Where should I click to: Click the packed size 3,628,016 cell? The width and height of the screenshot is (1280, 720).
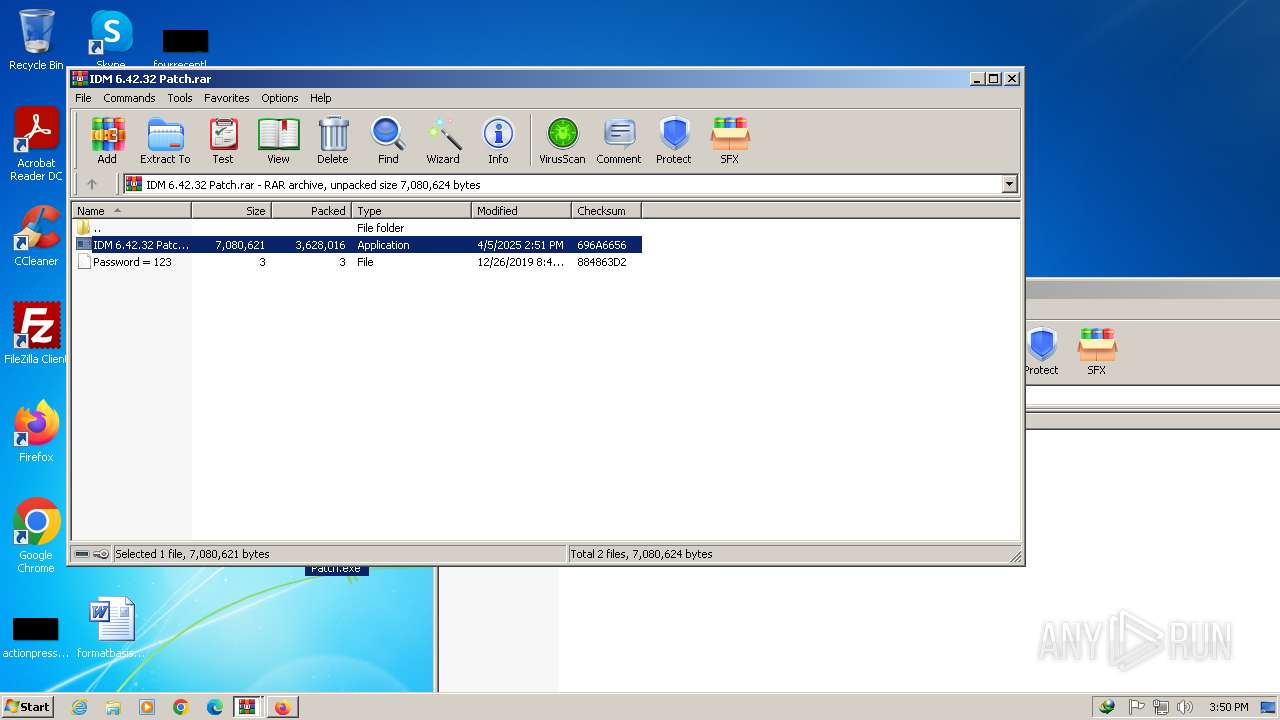pos(320,245)
